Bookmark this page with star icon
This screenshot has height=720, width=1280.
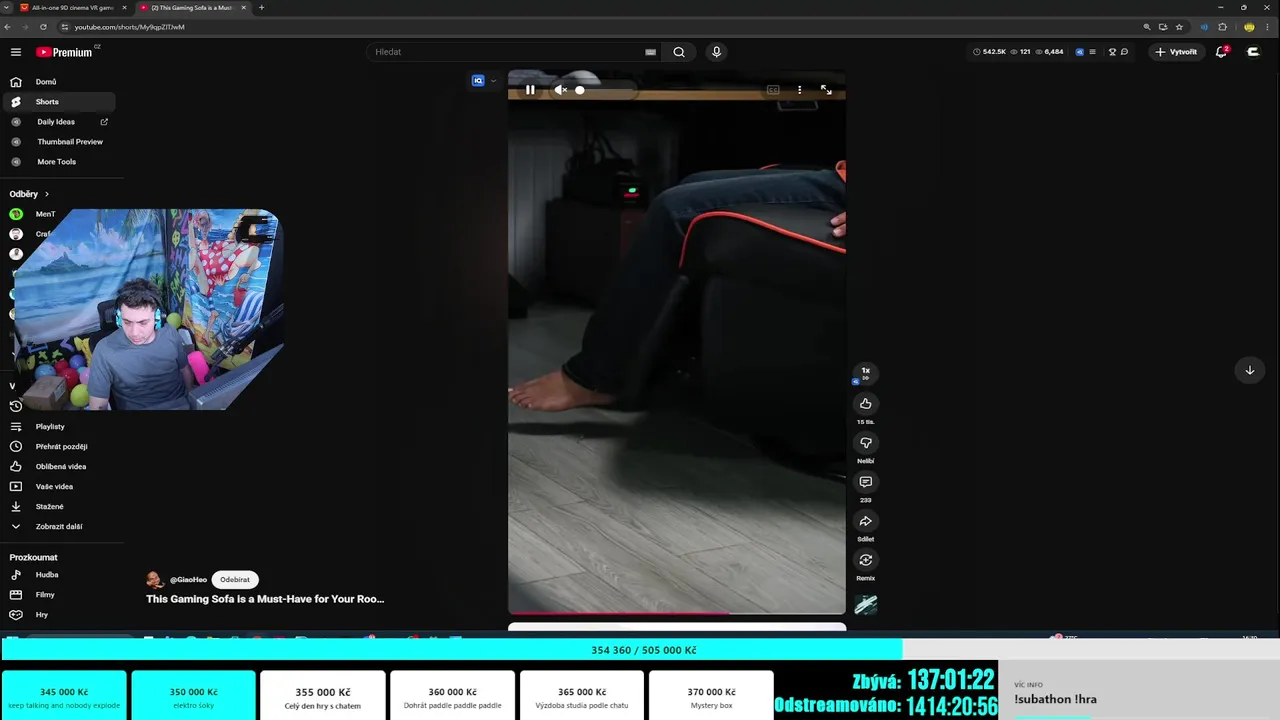click(x=1179, y=27)
